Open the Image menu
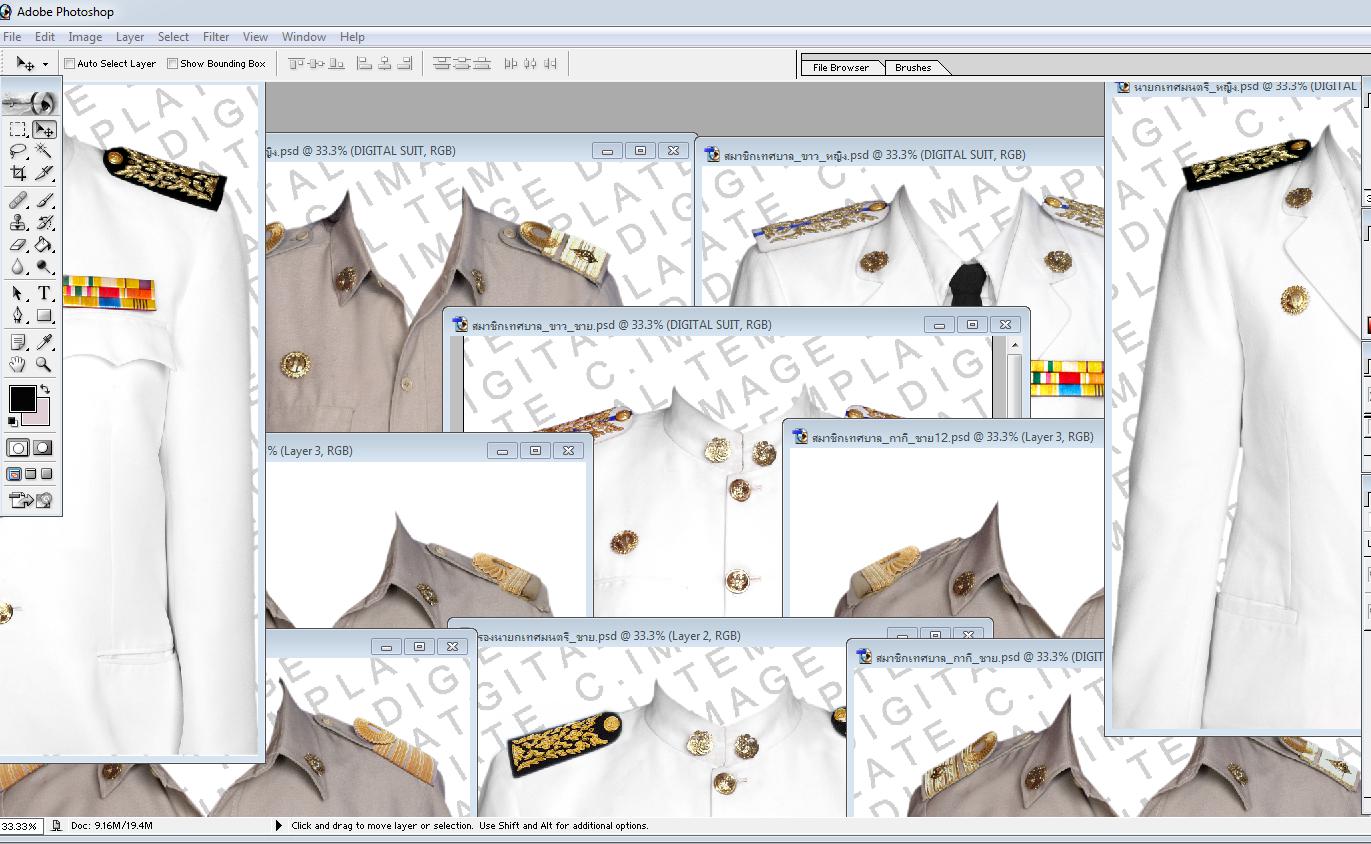This screenshot has width=1371, height=844. click(85, 37)
